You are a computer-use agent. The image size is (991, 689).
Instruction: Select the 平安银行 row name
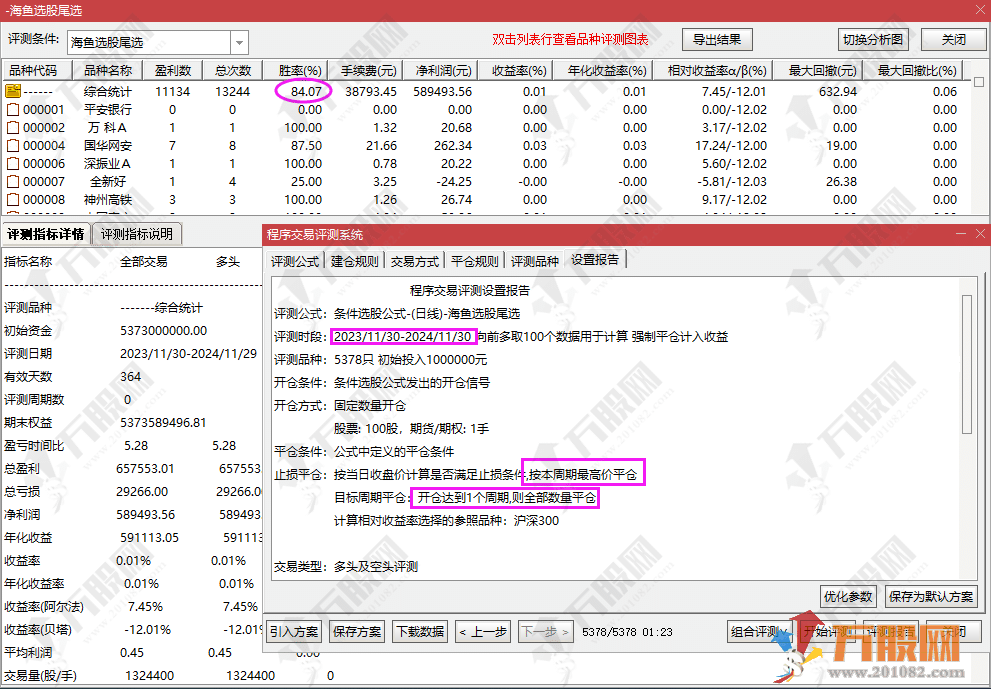tap(108, 109)
